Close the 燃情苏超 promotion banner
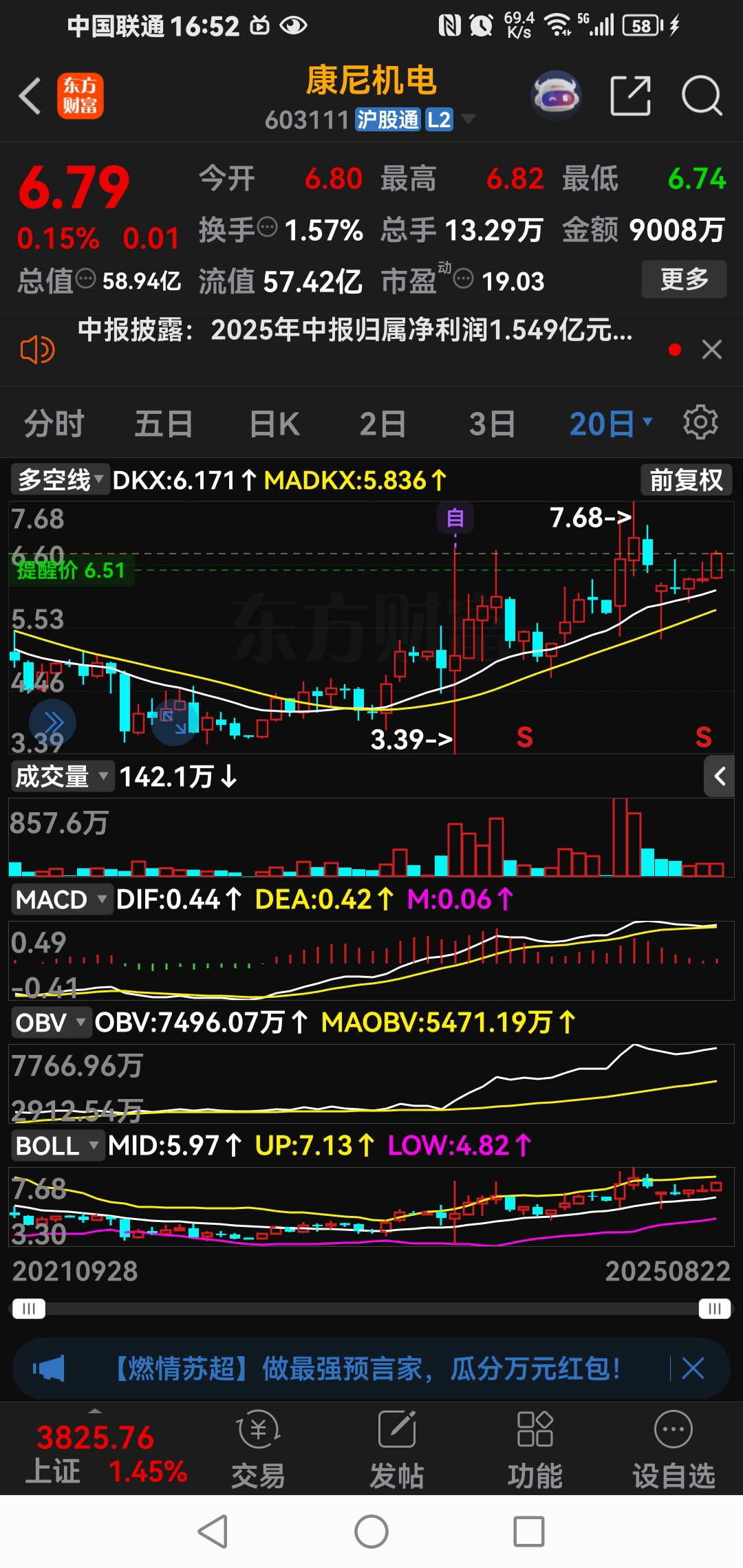Screen dimensions: 743x1568 [x=693, y=1368]
